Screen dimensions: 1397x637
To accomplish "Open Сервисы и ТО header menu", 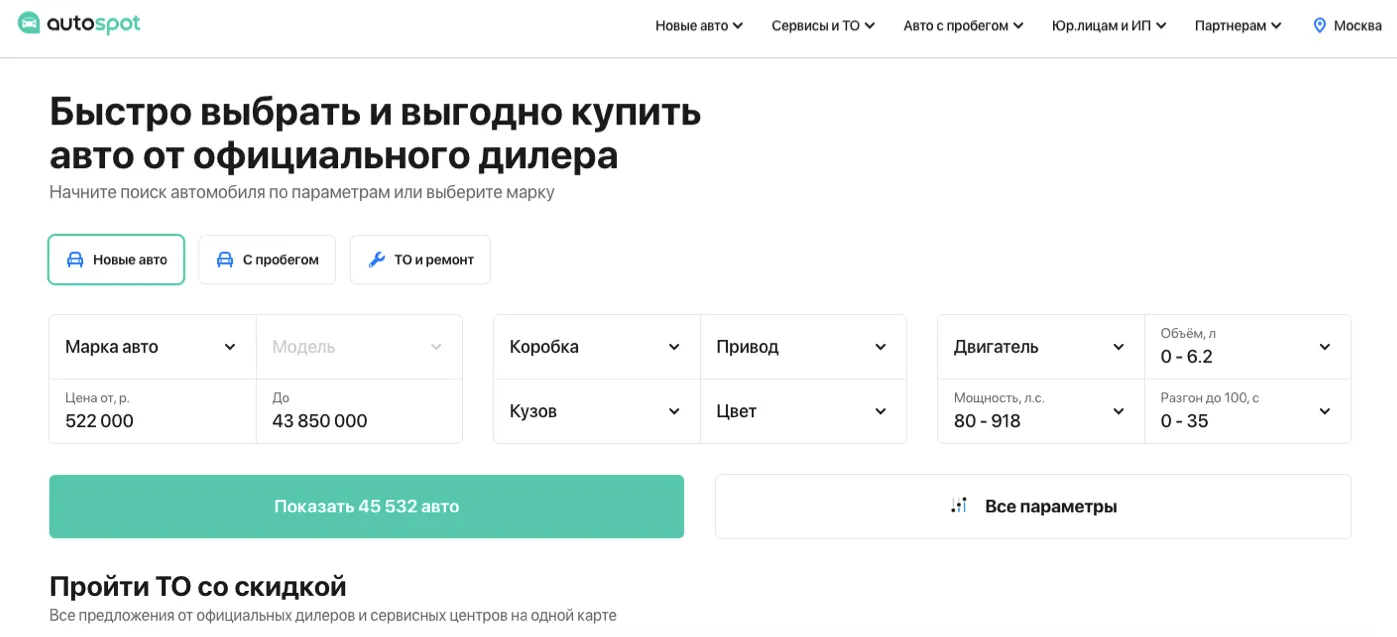I will pyautogui.click(x=823, y=26).
